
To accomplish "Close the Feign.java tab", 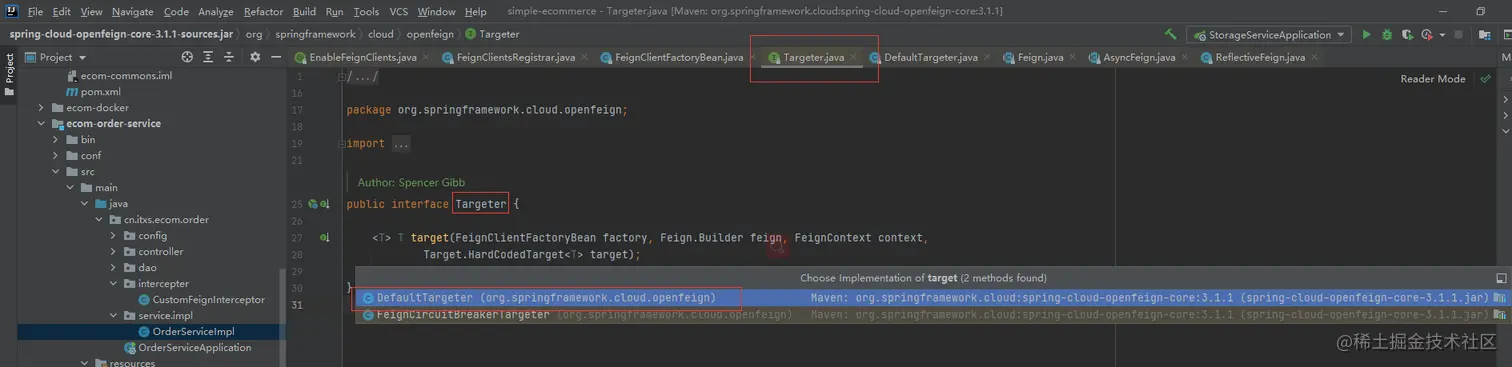I will click(1072, 57).
